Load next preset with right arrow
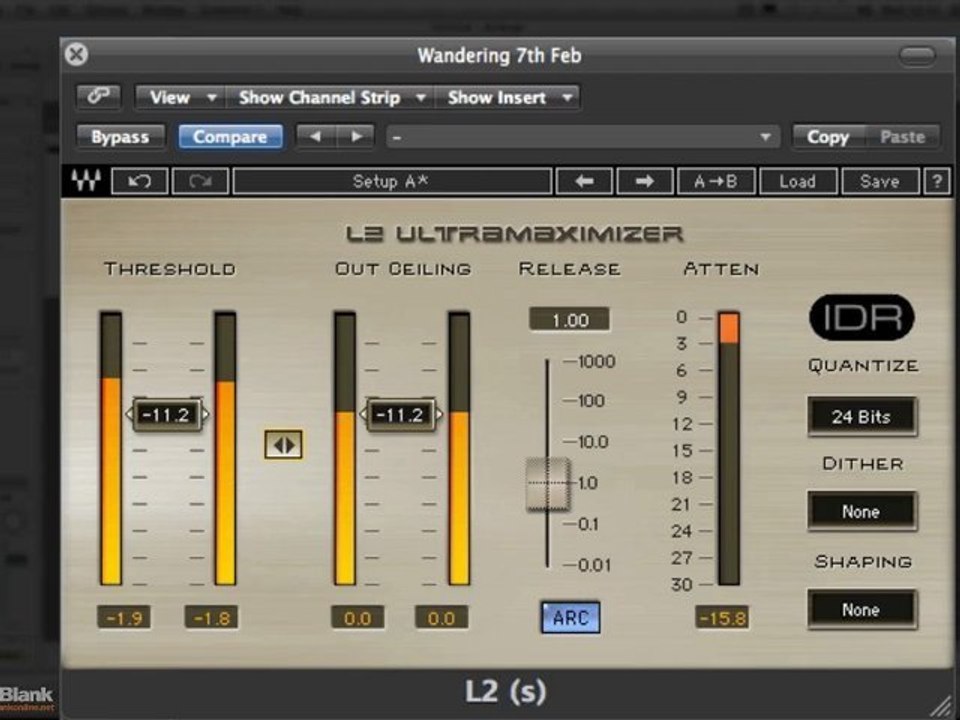 click(645, 181)
